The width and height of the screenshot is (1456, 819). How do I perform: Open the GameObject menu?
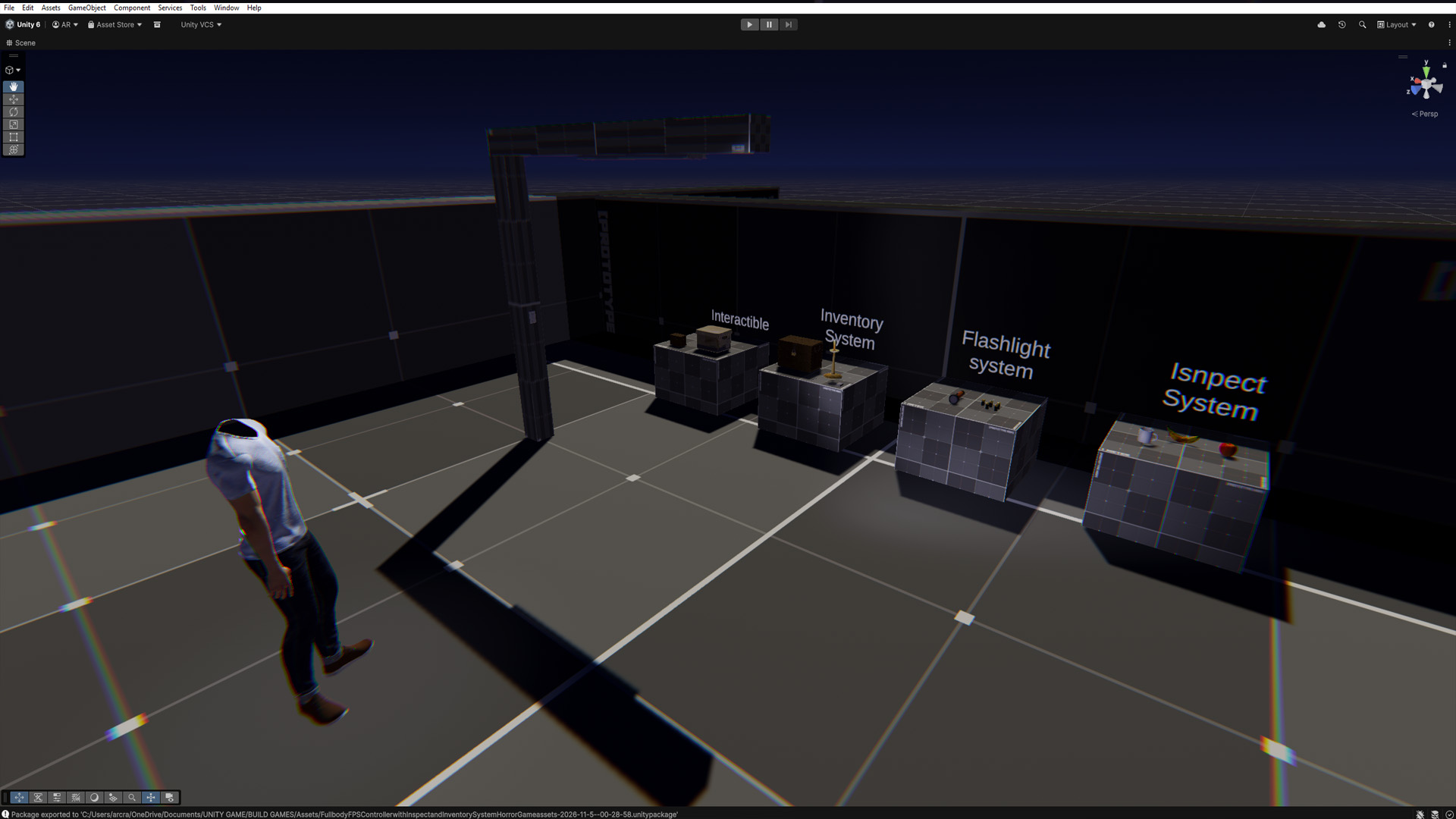[87, 8]
